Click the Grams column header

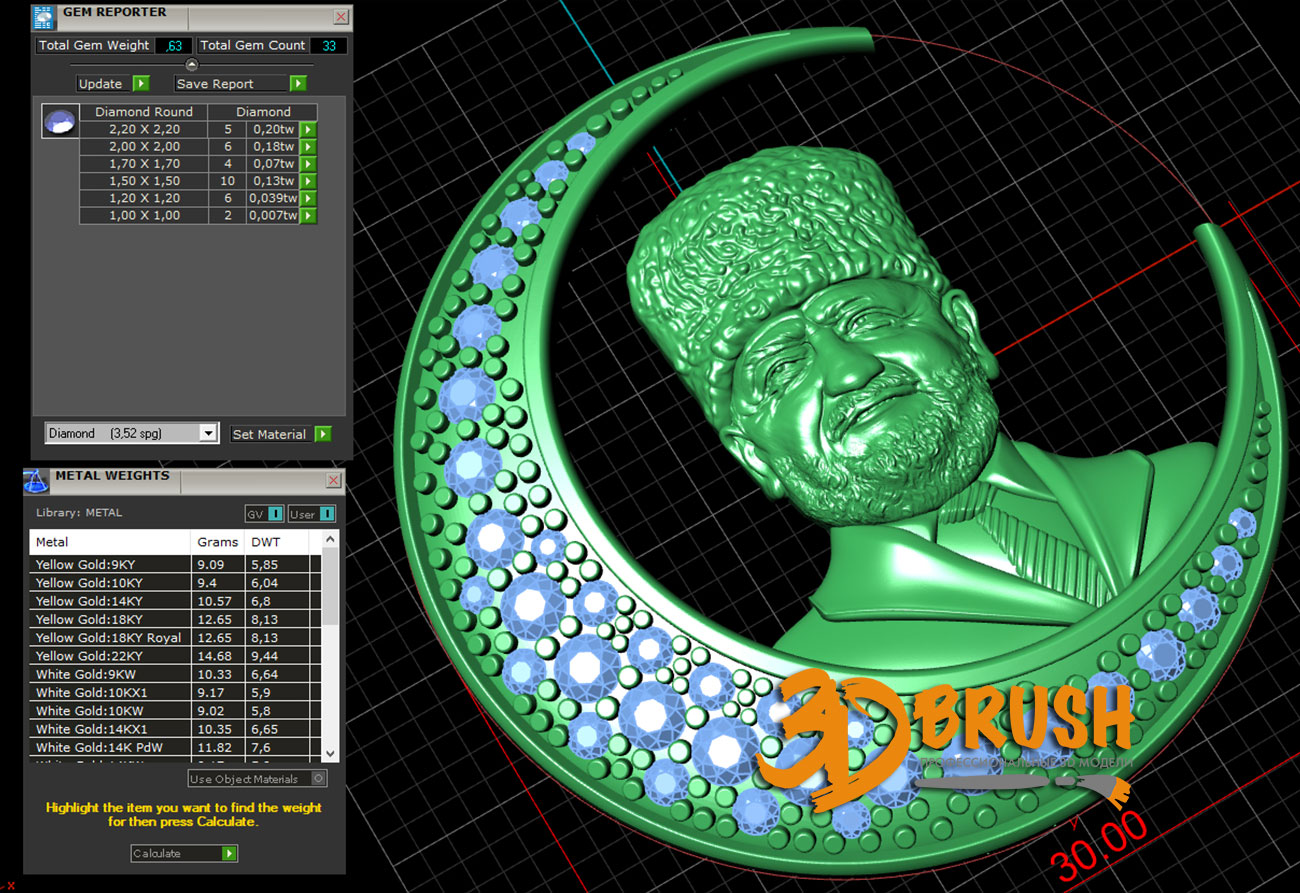click(x=218, y=542)
